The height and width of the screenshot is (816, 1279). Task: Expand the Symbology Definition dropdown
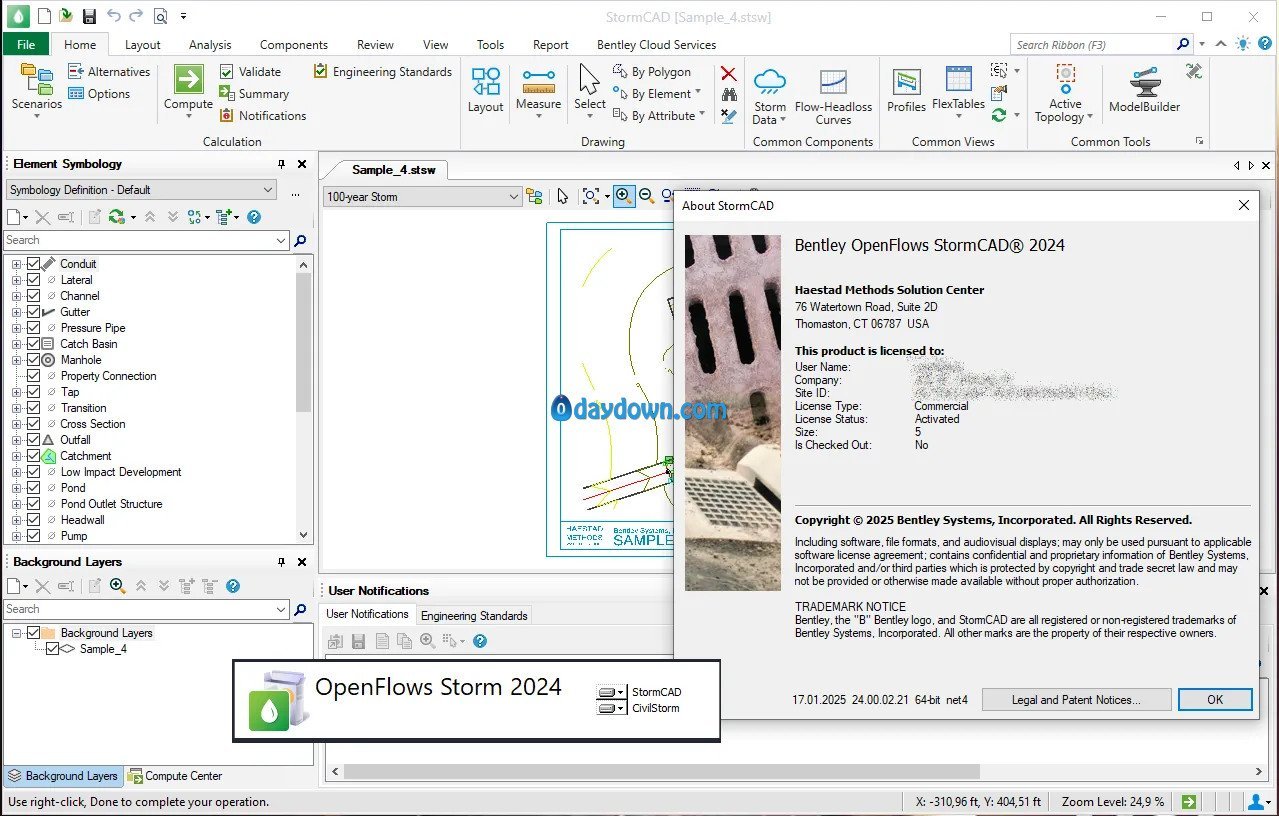[x=141, y=190]
